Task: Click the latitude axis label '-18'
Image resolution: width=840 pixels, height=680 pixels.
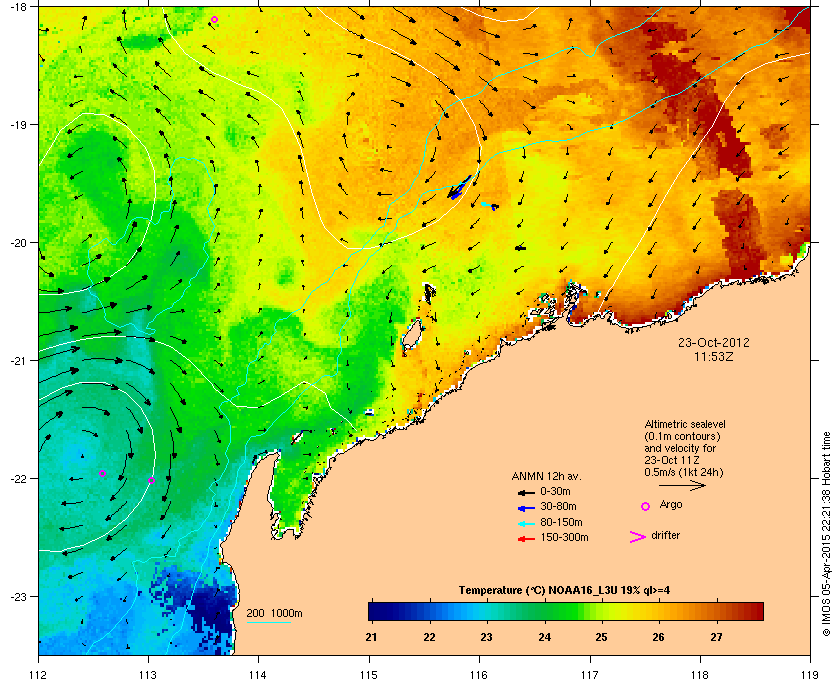Action: pos(18,6)
